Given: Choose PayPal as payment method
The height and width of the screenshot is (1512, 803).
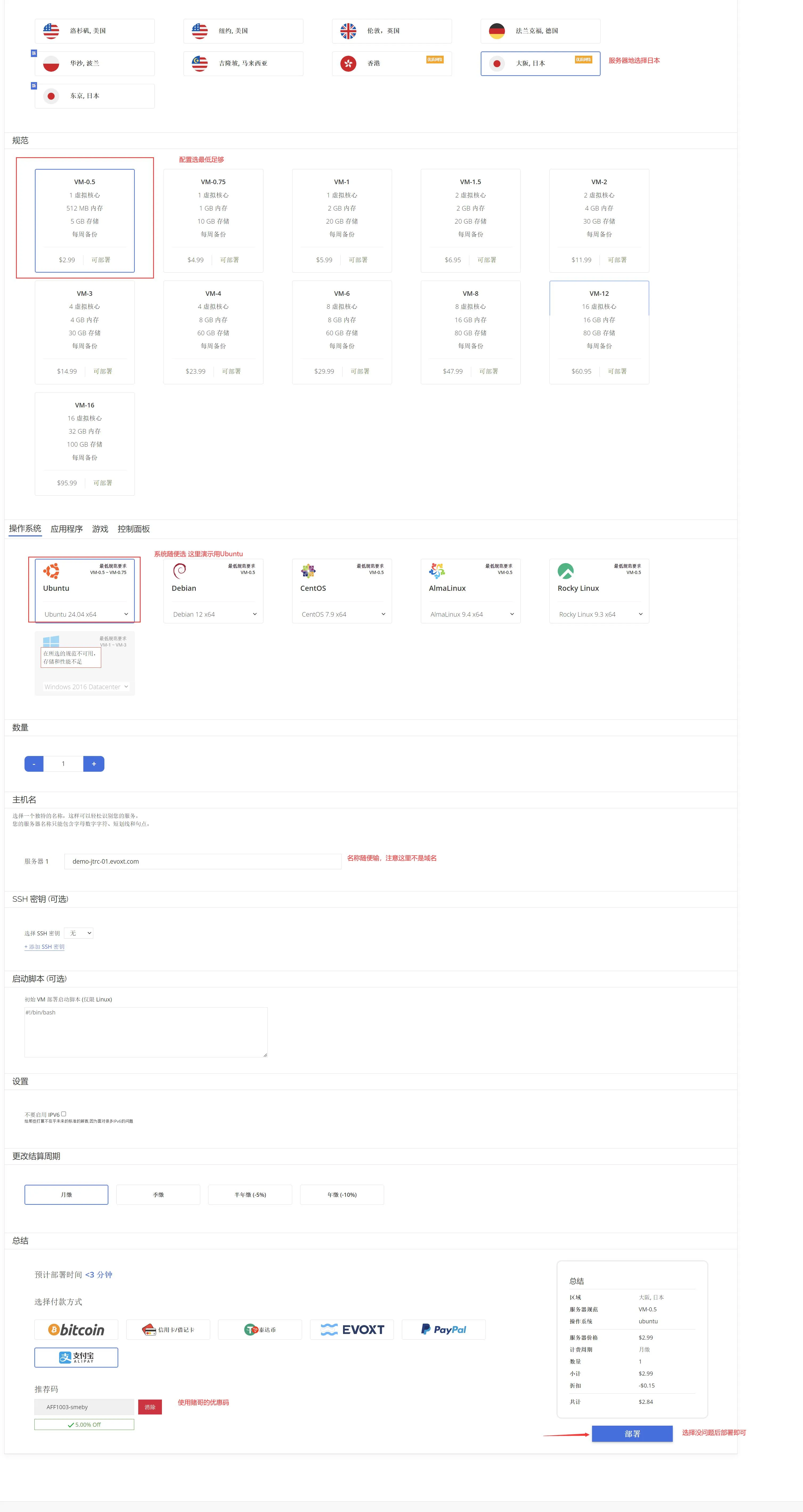Looking at the screenshot, I should click(x=443, y=1329).
